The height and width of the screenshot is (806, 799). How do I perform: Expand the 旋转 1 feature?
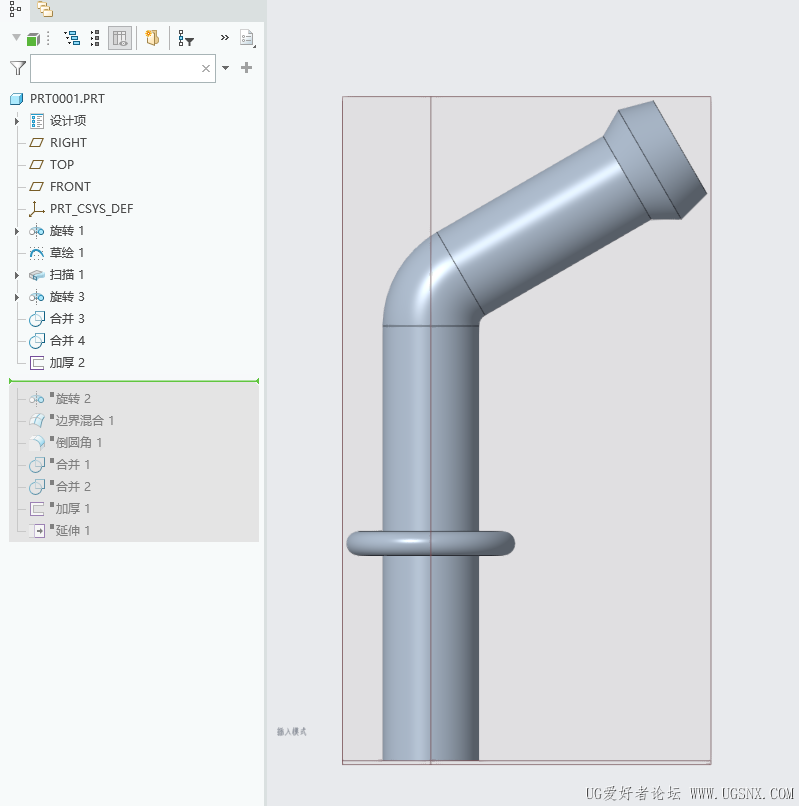(x=16, y=231)
